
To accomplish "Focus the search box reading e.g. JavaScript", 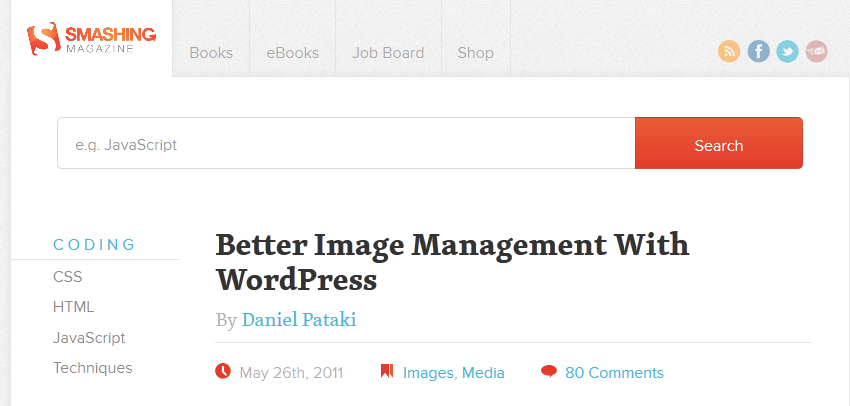I will (x=346, y=143).
